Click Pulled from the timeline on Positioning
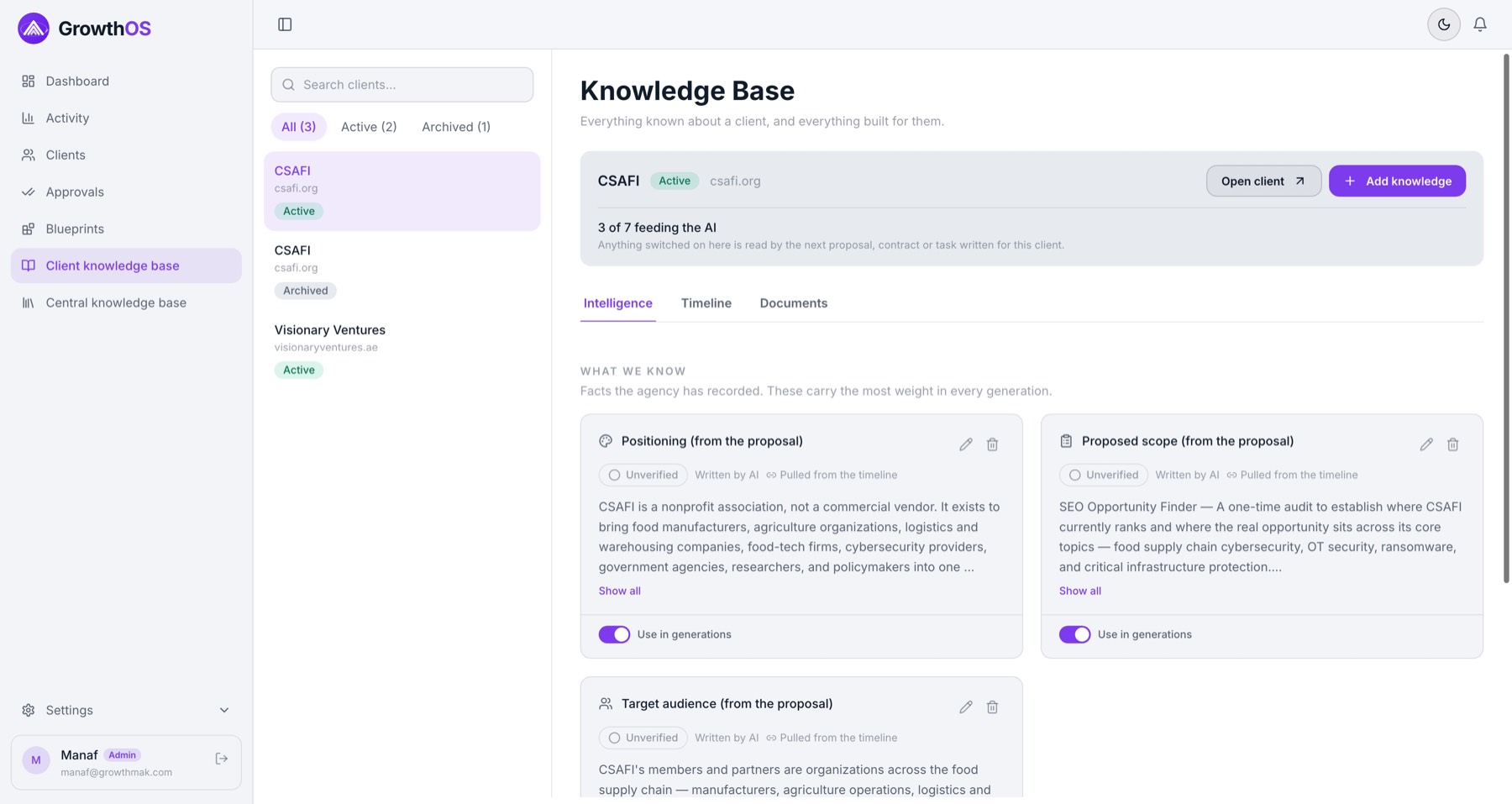 coord(832,475)
